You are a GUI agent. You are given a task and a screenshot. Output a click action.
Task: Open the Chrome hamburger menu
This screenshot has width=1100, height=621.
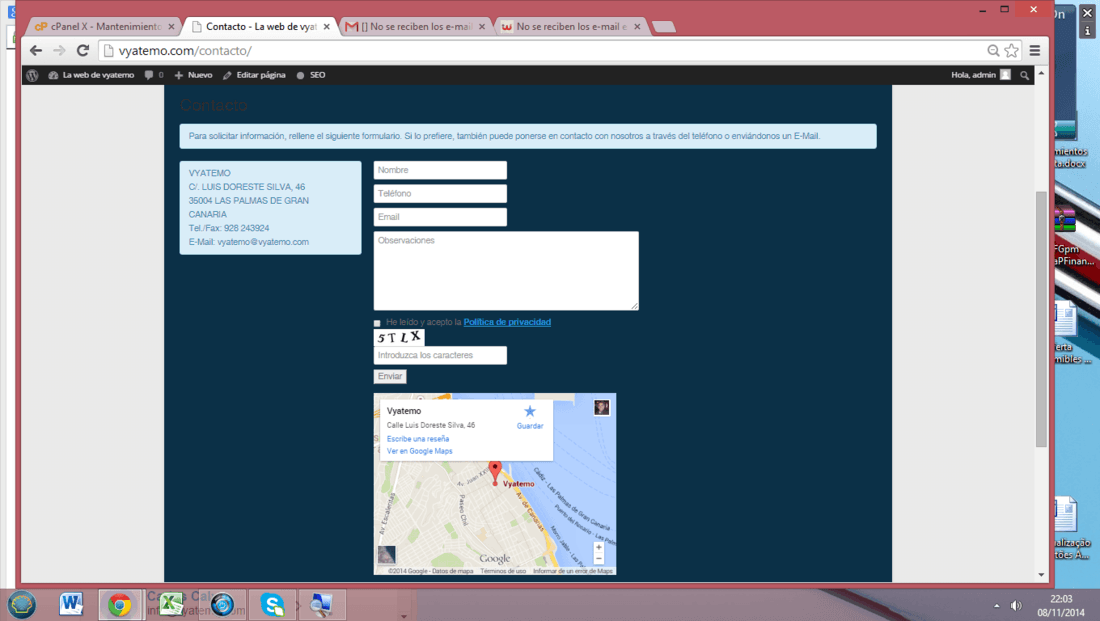pyautogui.click(x=1035, y=51)
